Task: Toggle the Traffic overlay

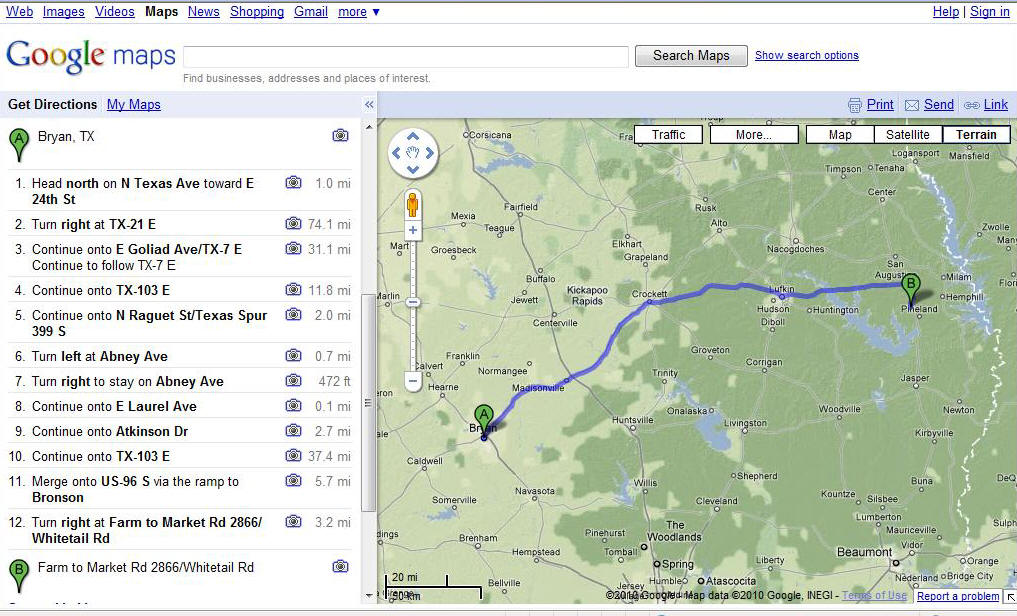Action: click(668, 135)
